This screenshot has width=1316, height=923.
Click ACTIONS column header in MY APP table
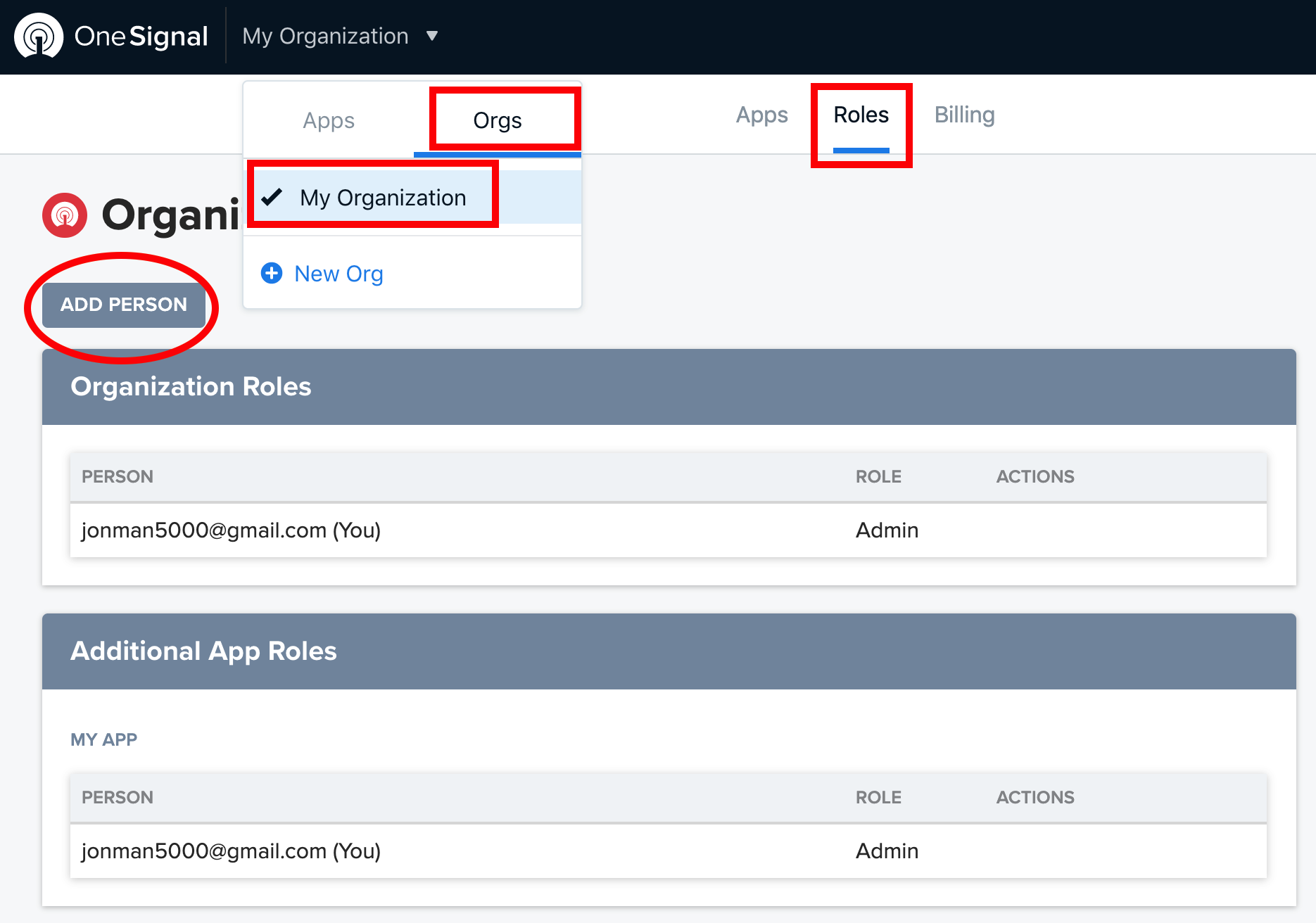tap(1035, 797)
